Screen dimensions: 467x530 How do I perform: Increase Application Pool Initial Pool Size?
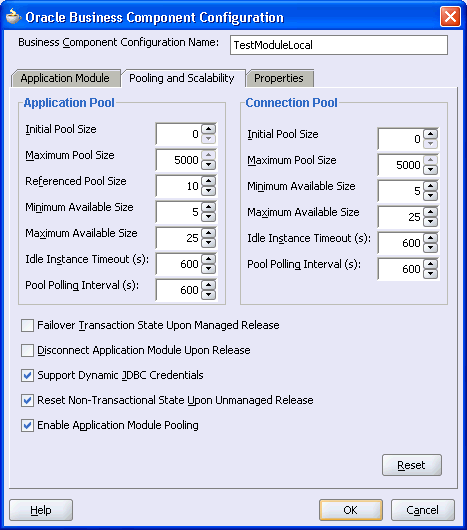click(208, 129)
